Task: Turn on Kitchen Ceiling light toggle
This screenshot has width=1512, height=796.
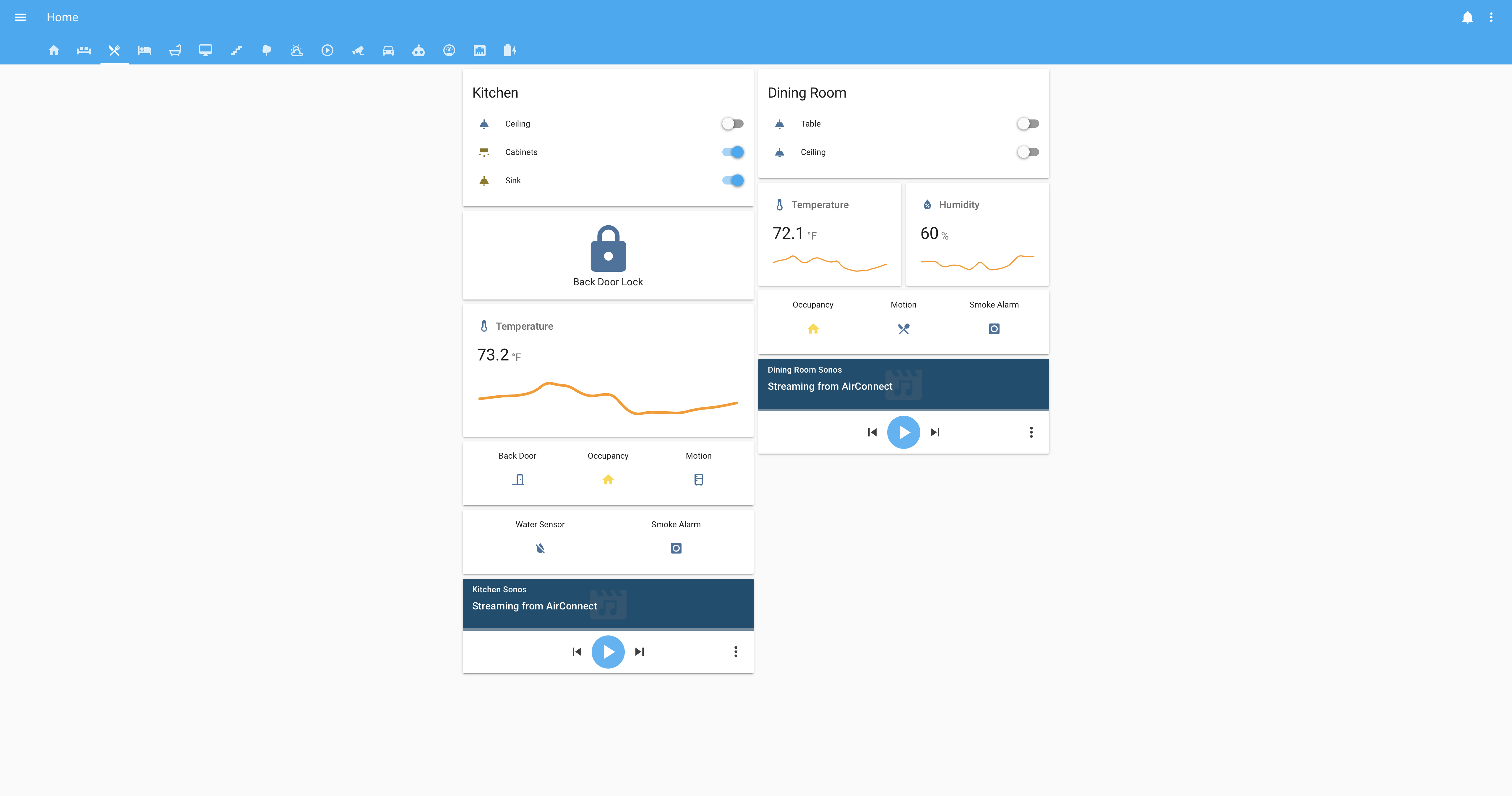Action: click(x=732, y=123)
